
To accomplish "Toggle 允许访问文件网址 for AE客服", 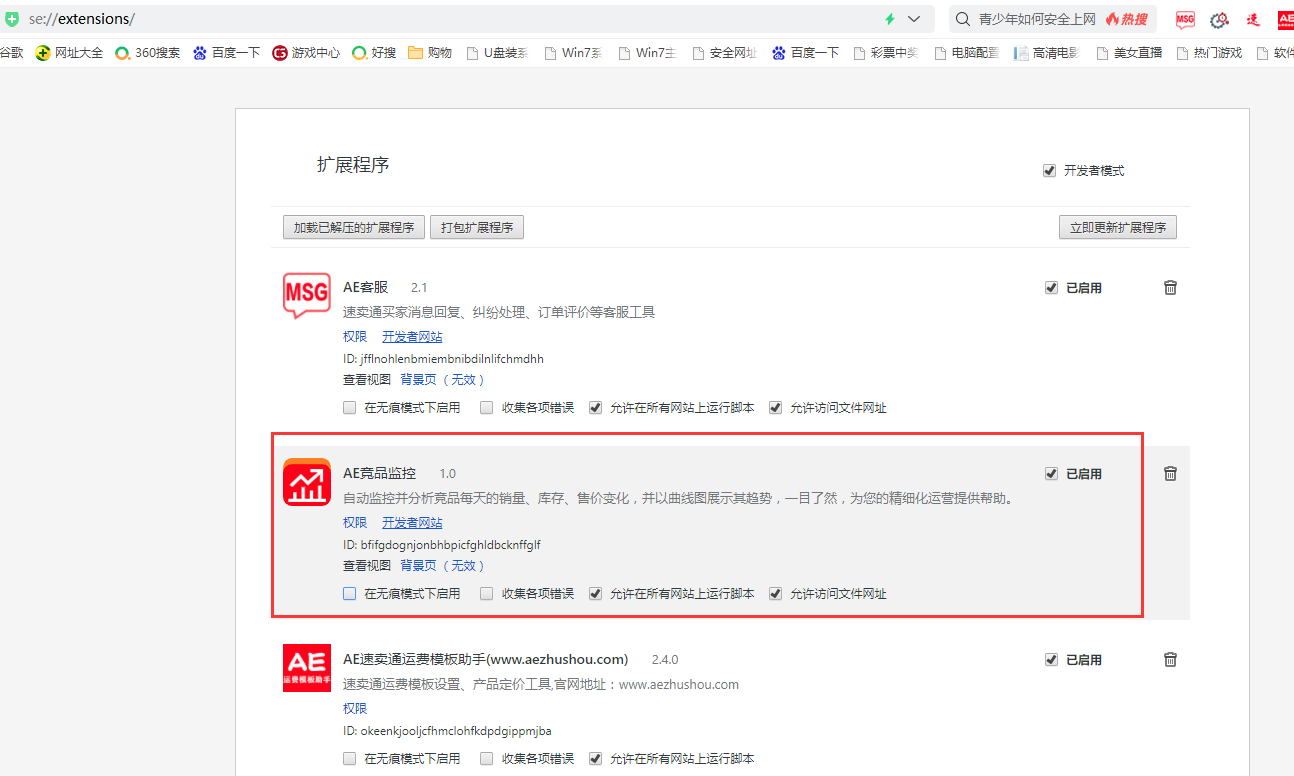I will tap(775, 408).
